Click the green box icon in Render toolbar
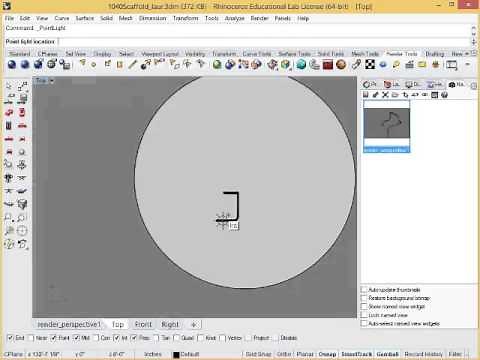 285,64
